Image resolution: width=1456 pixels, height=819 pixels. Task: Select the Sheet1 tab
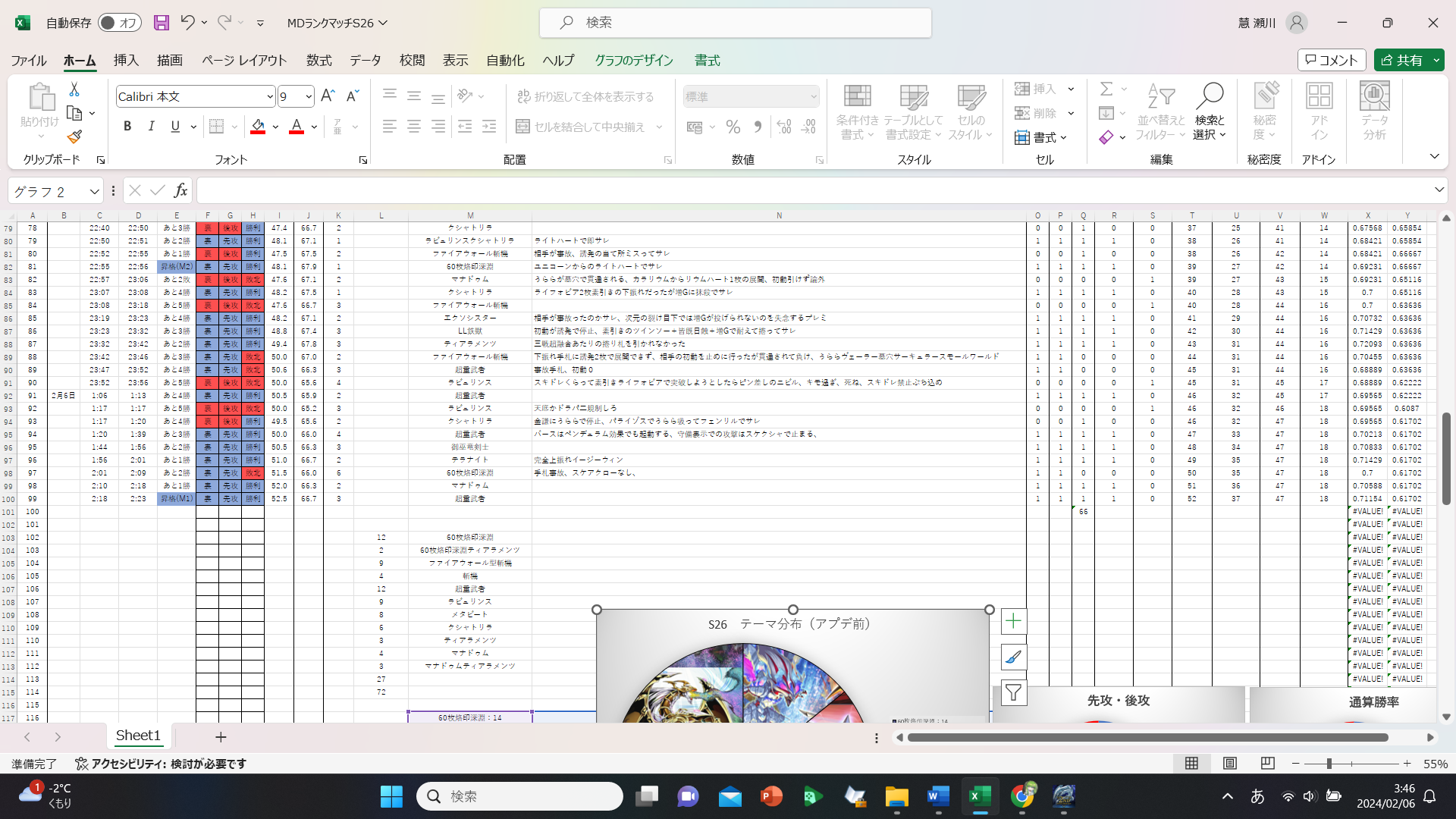click(138, 736)
